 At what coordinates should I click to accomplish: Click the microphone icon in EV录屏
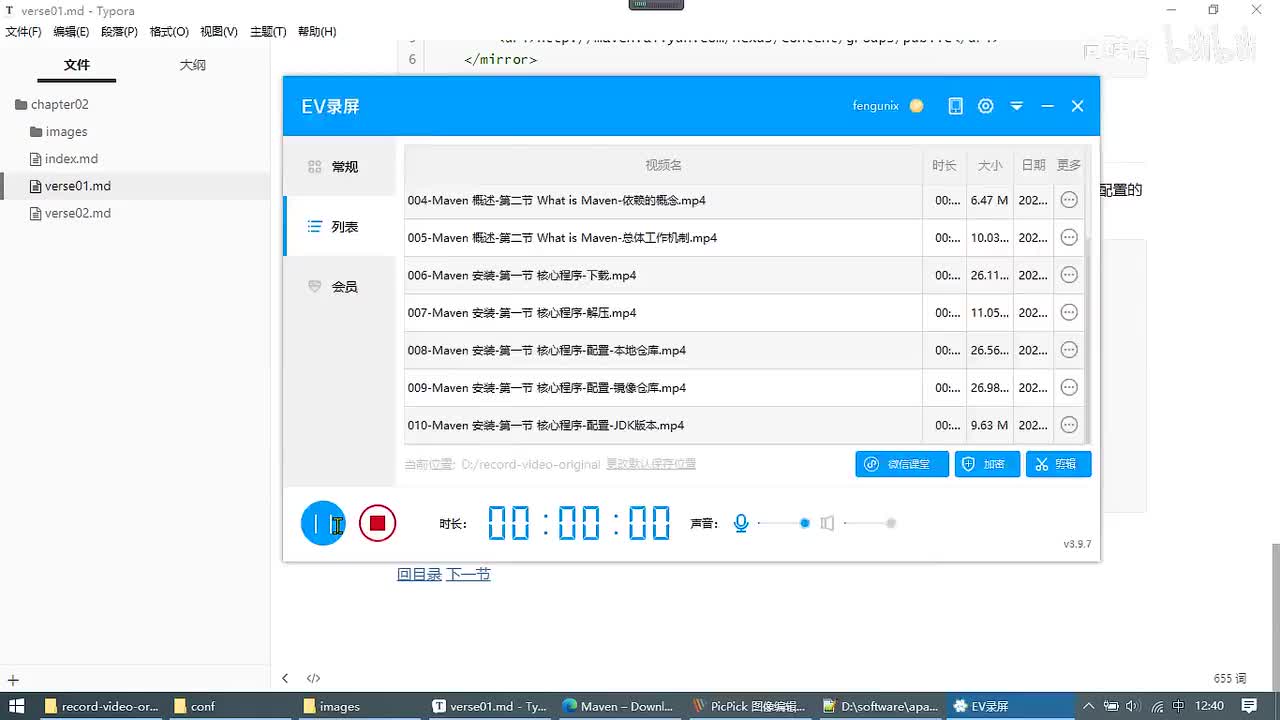coord(741,523)
